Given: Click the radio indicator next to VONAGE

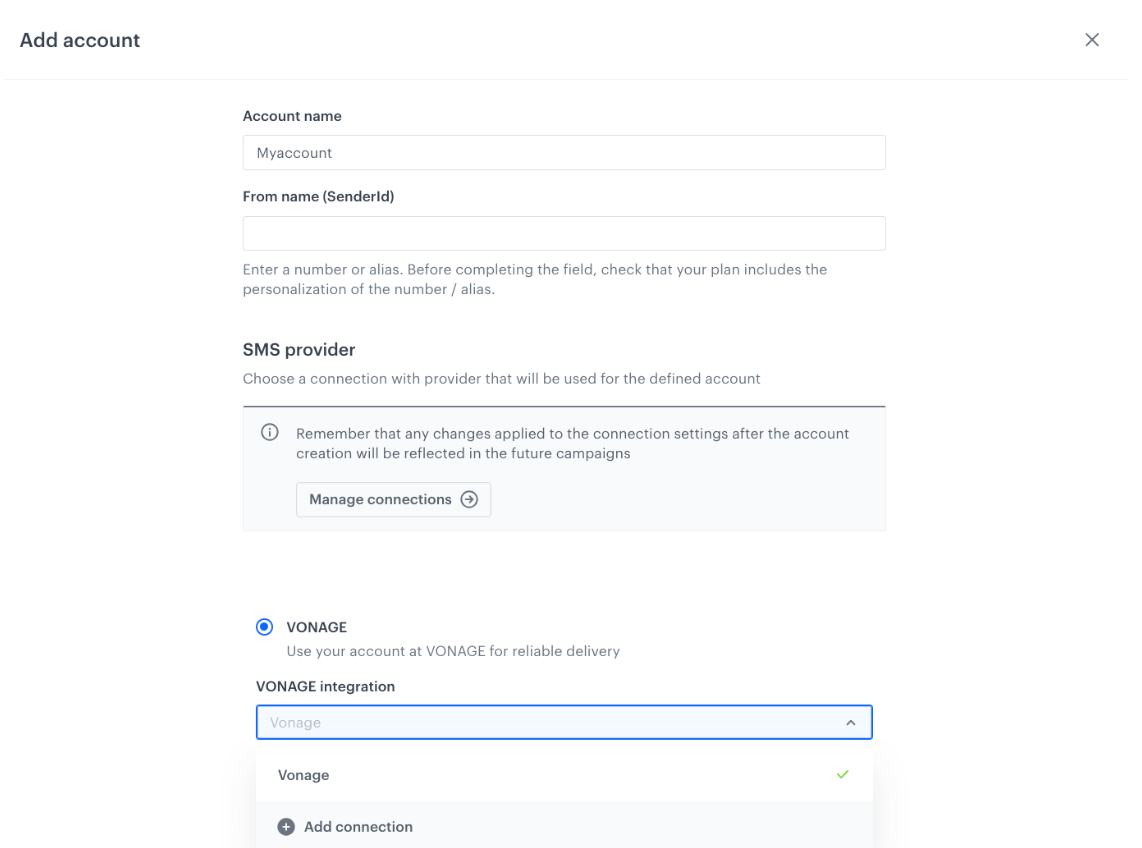Looking at the screenshot, I should [264, 627].
